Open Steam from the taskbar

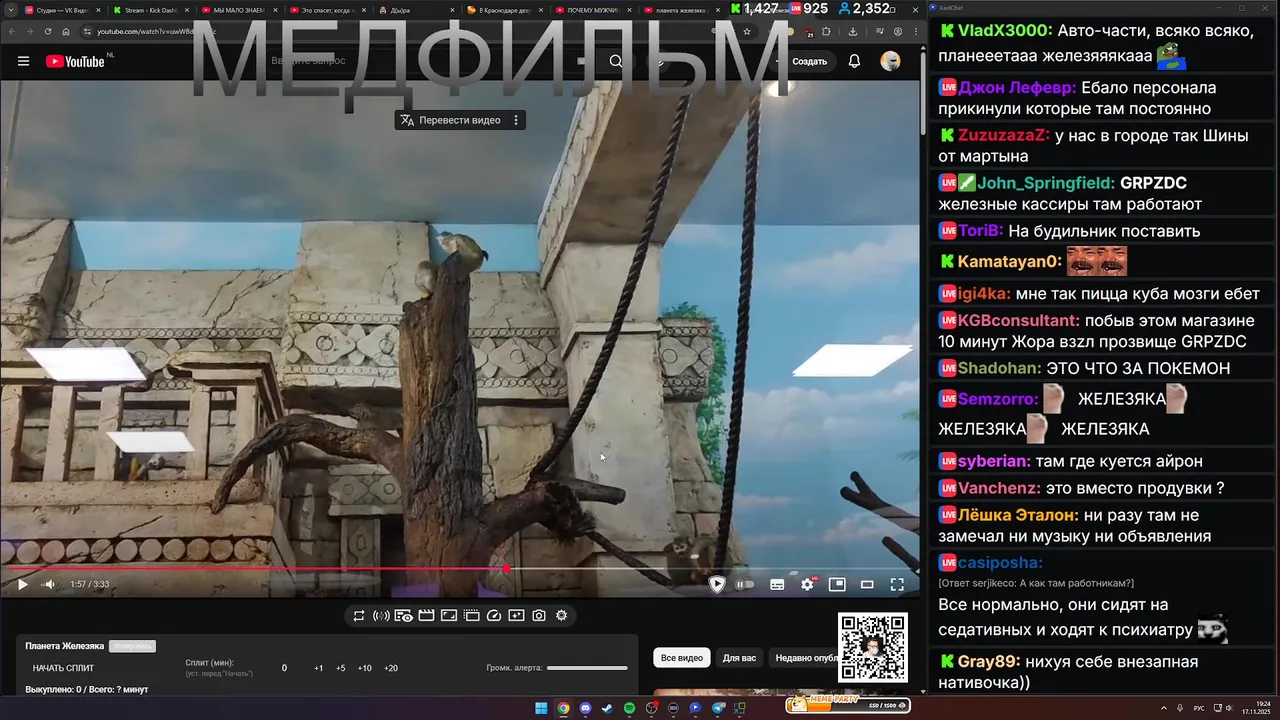(607, 708)
